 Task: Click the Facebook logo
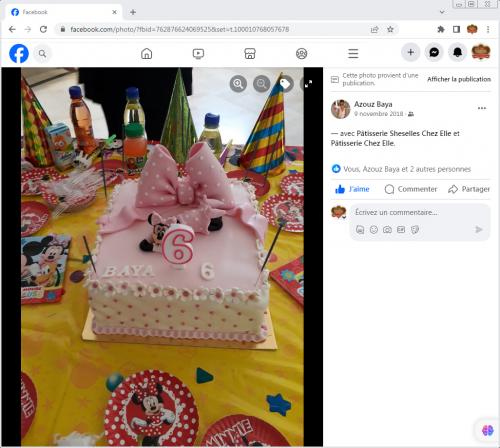point(19,53)
